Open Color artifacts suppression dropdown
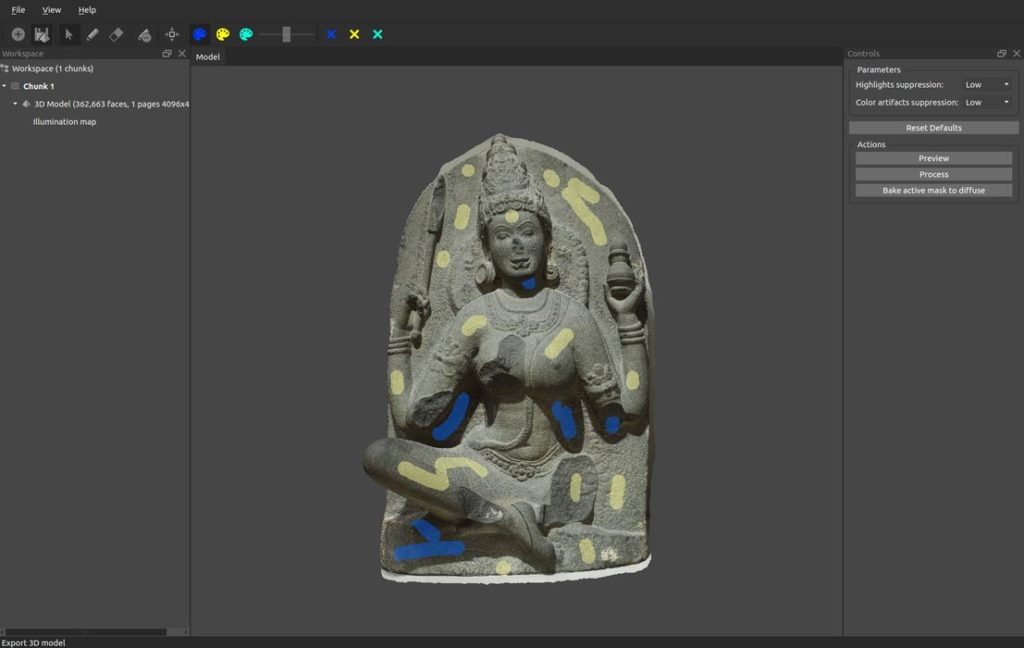This screenshot has height=648, width=1024. coord(987,102)
